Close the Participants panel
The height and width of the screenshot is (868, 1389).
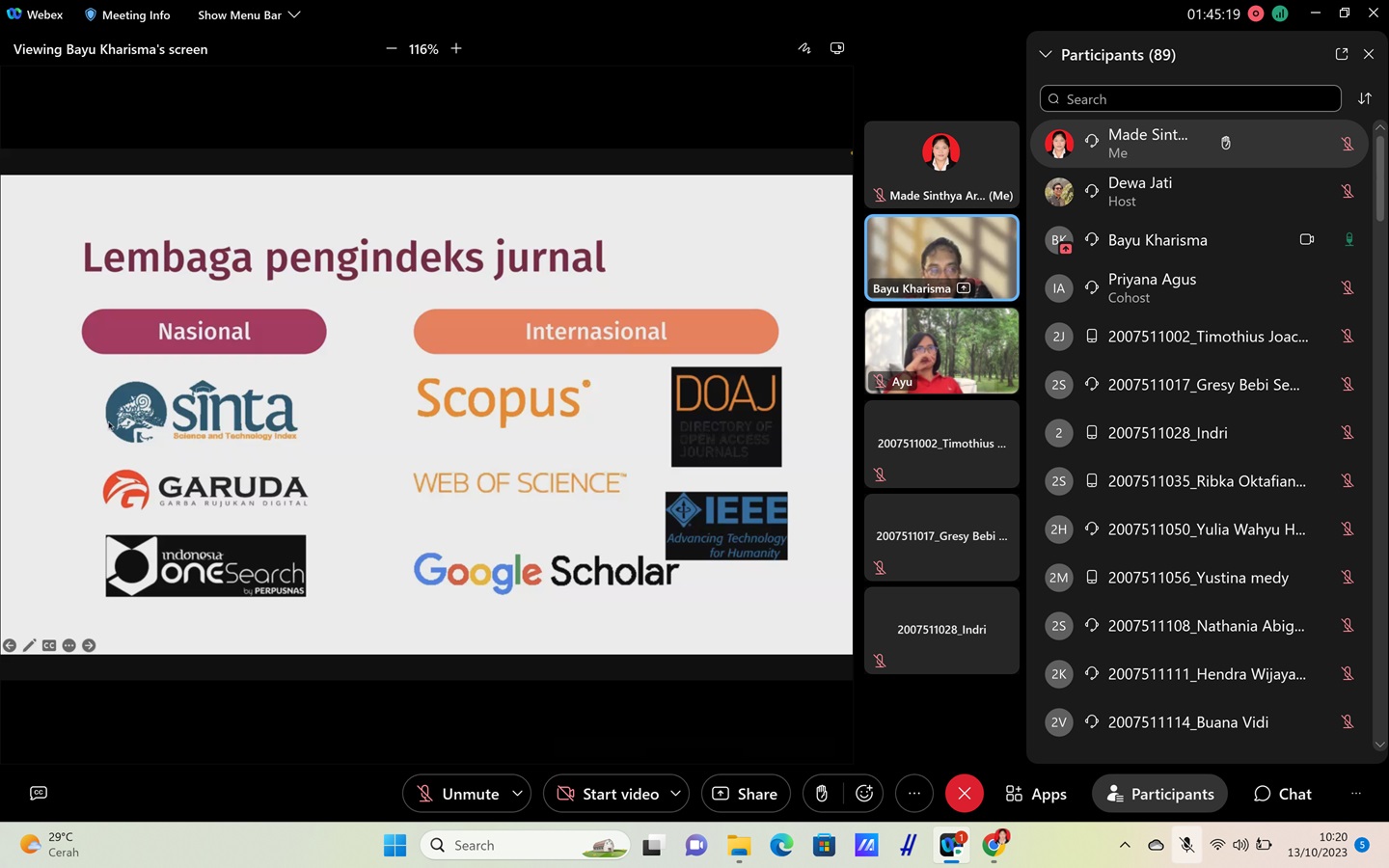pos(1369,55)
